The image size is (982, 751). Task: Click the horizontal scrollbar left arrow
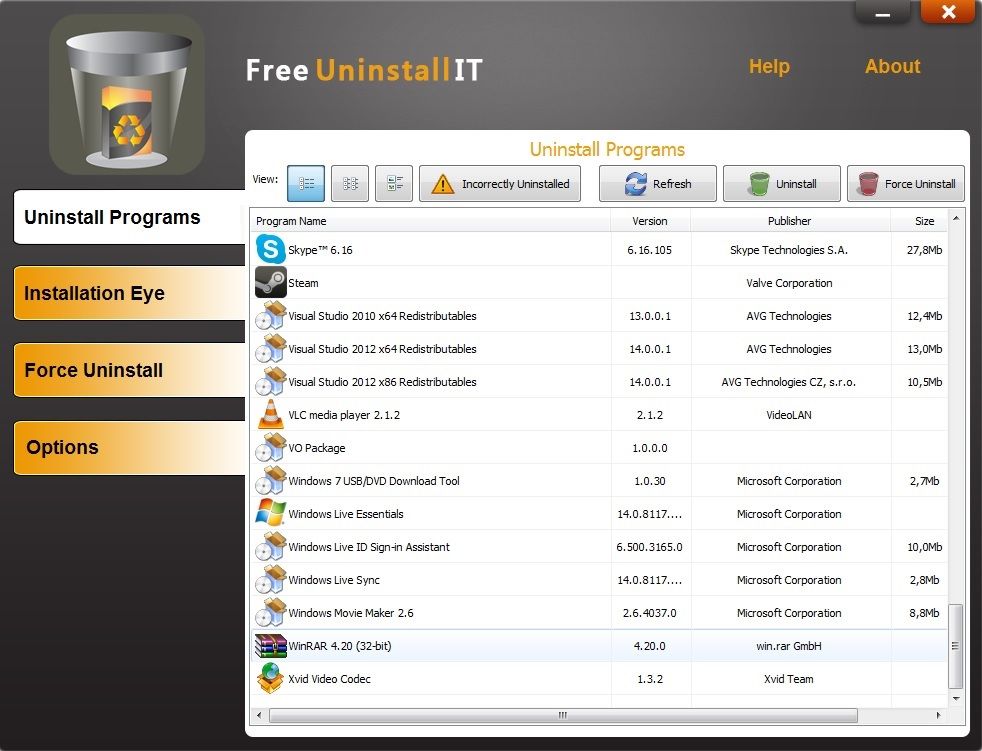(259, 715)
